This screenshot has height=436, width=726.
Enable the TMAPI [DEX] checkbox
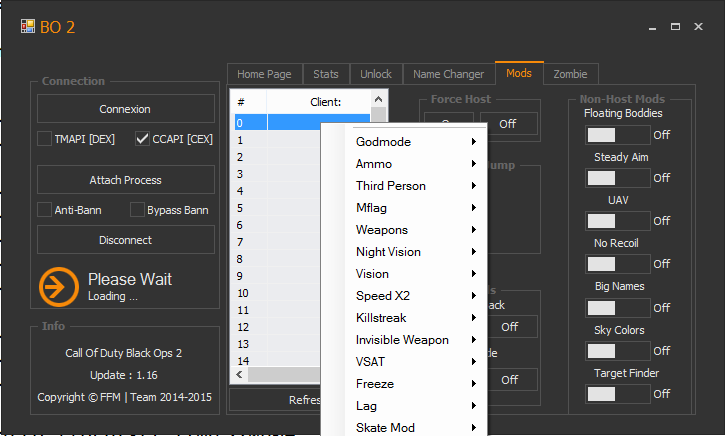pos(44,139)
